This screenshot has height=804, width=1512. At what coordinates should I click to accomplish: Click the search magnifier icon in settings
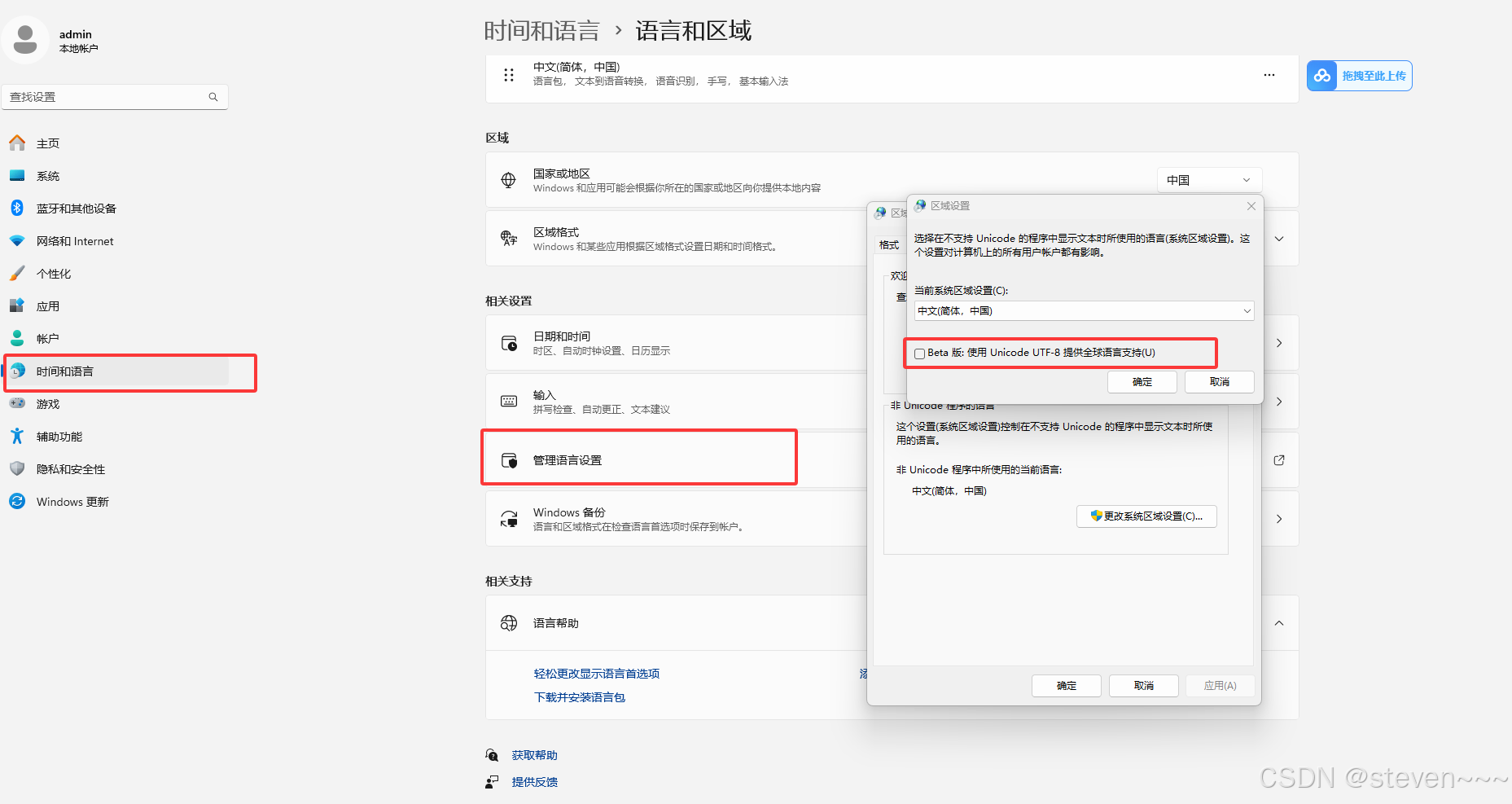213,97
